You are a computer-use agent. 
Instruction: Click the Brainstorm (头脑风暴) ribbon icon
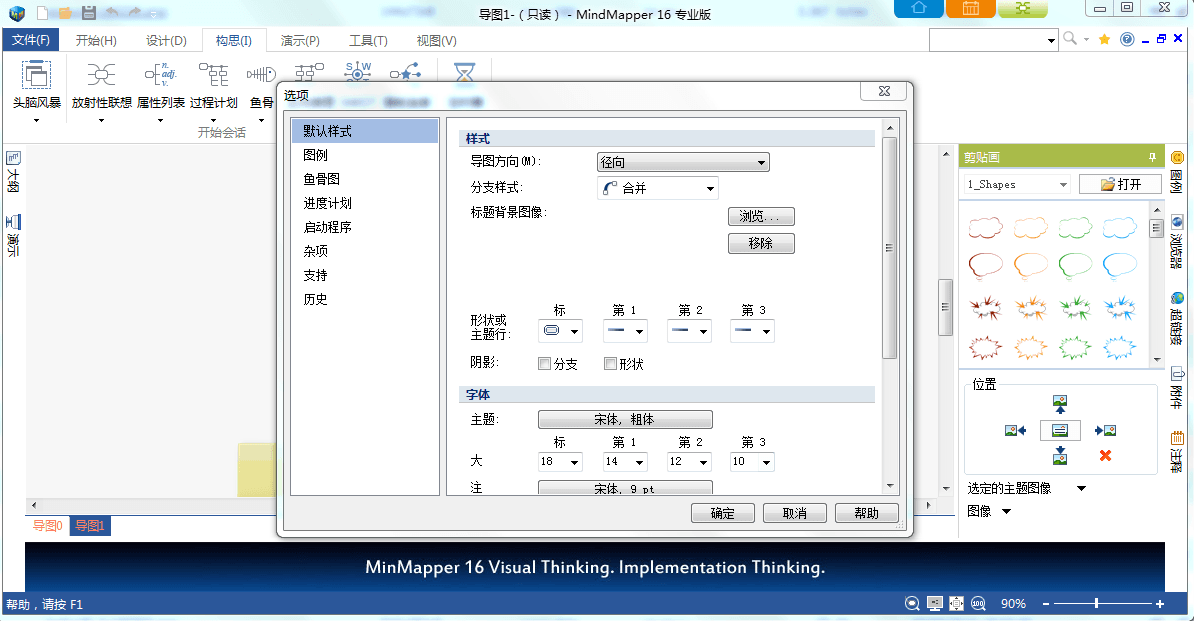tap(36, 75)
